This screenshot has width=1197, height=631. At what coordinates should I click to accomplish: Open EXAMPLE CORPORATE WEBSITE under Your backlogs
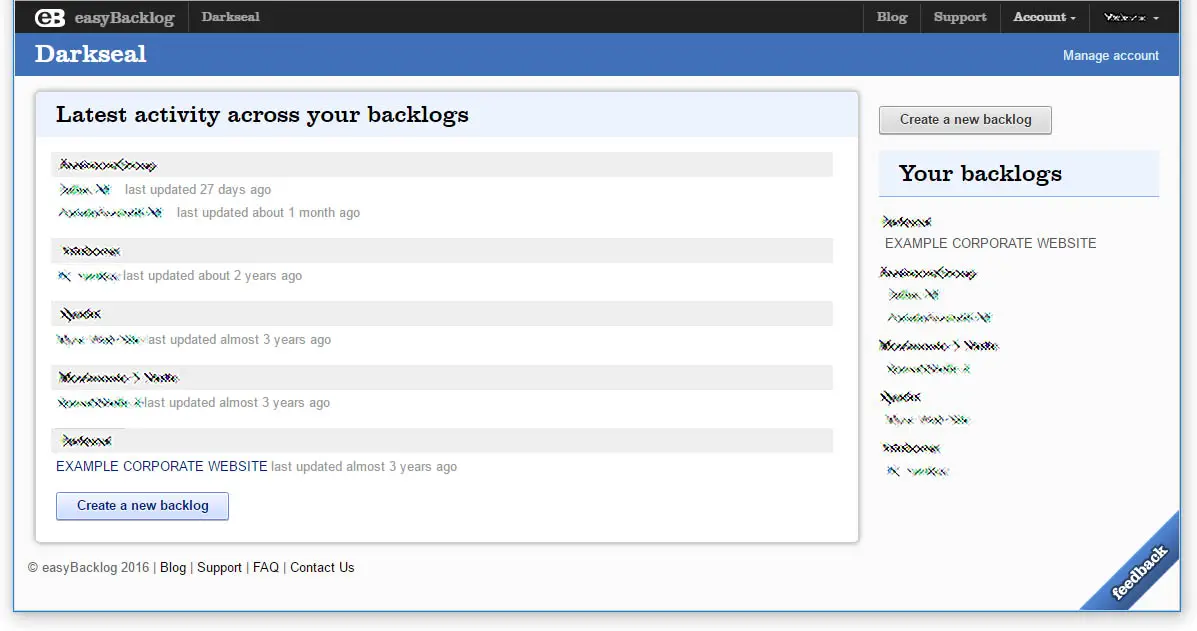990,243
